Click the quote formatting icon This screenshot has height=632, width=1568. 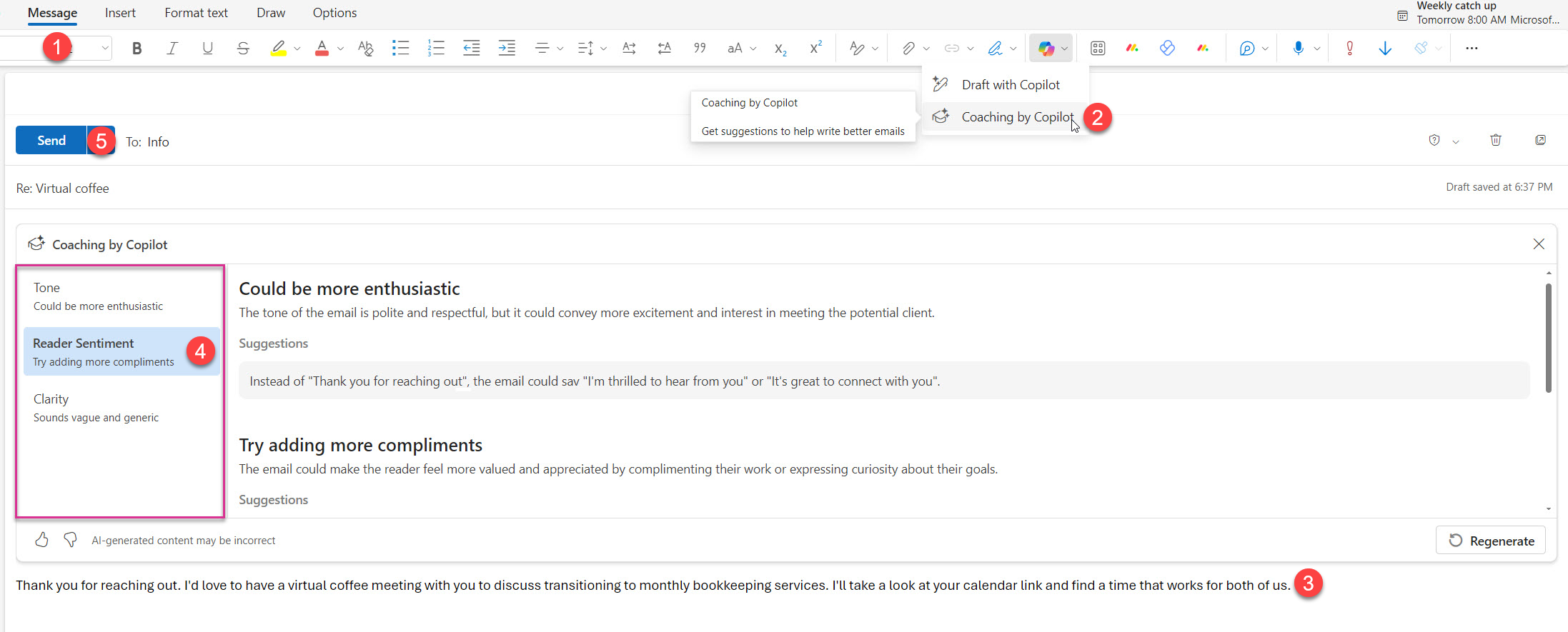[x=700, y=49]
